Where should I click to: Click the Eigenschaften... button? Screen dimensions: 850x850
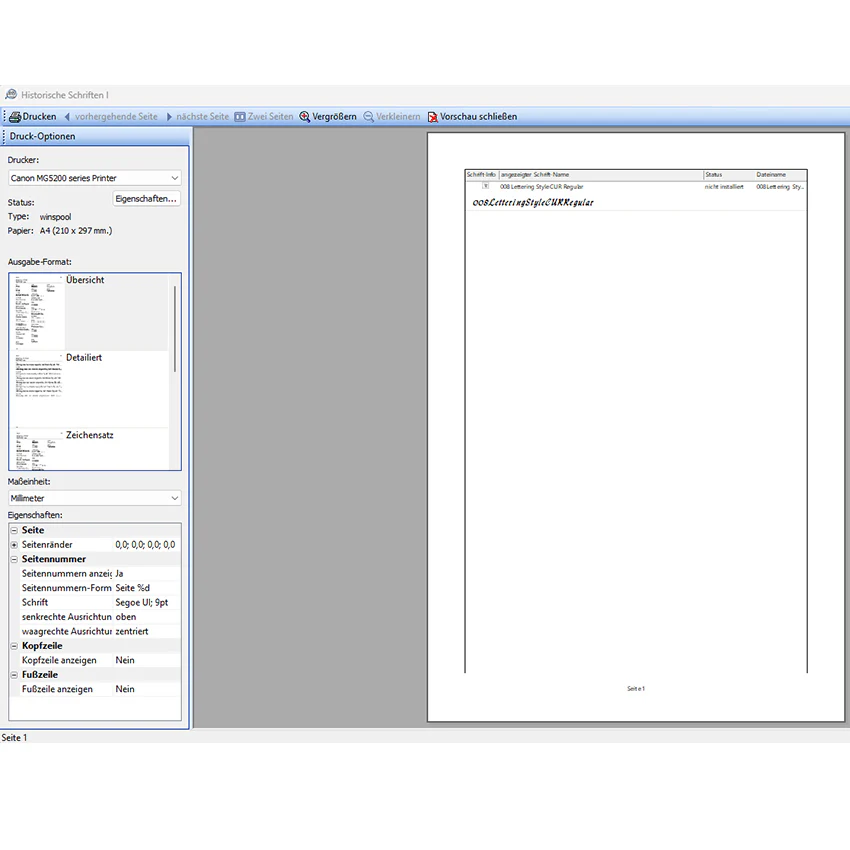tap(146, 198)
